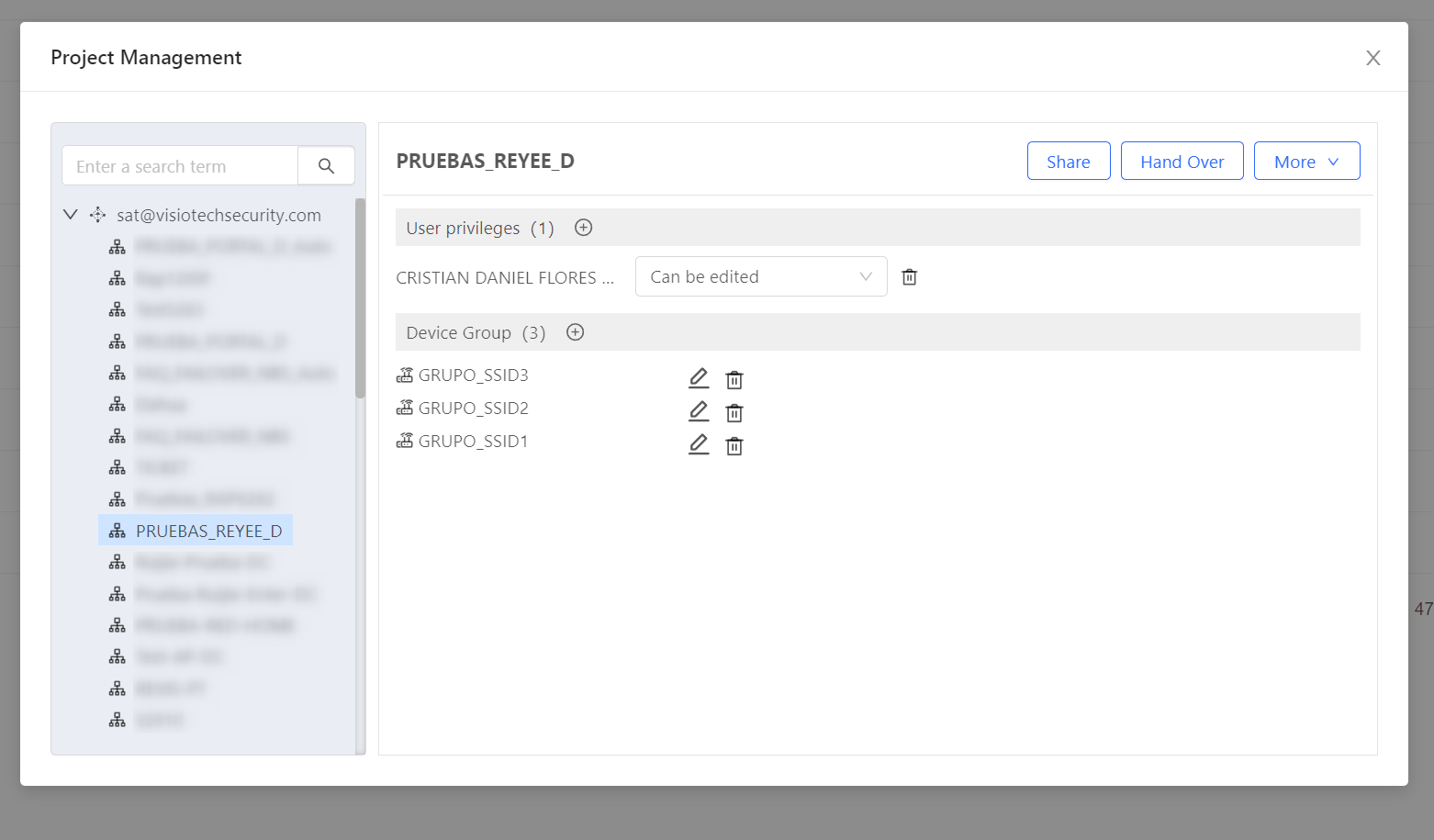Click the Hand Over button

[x=1182, y=162]
